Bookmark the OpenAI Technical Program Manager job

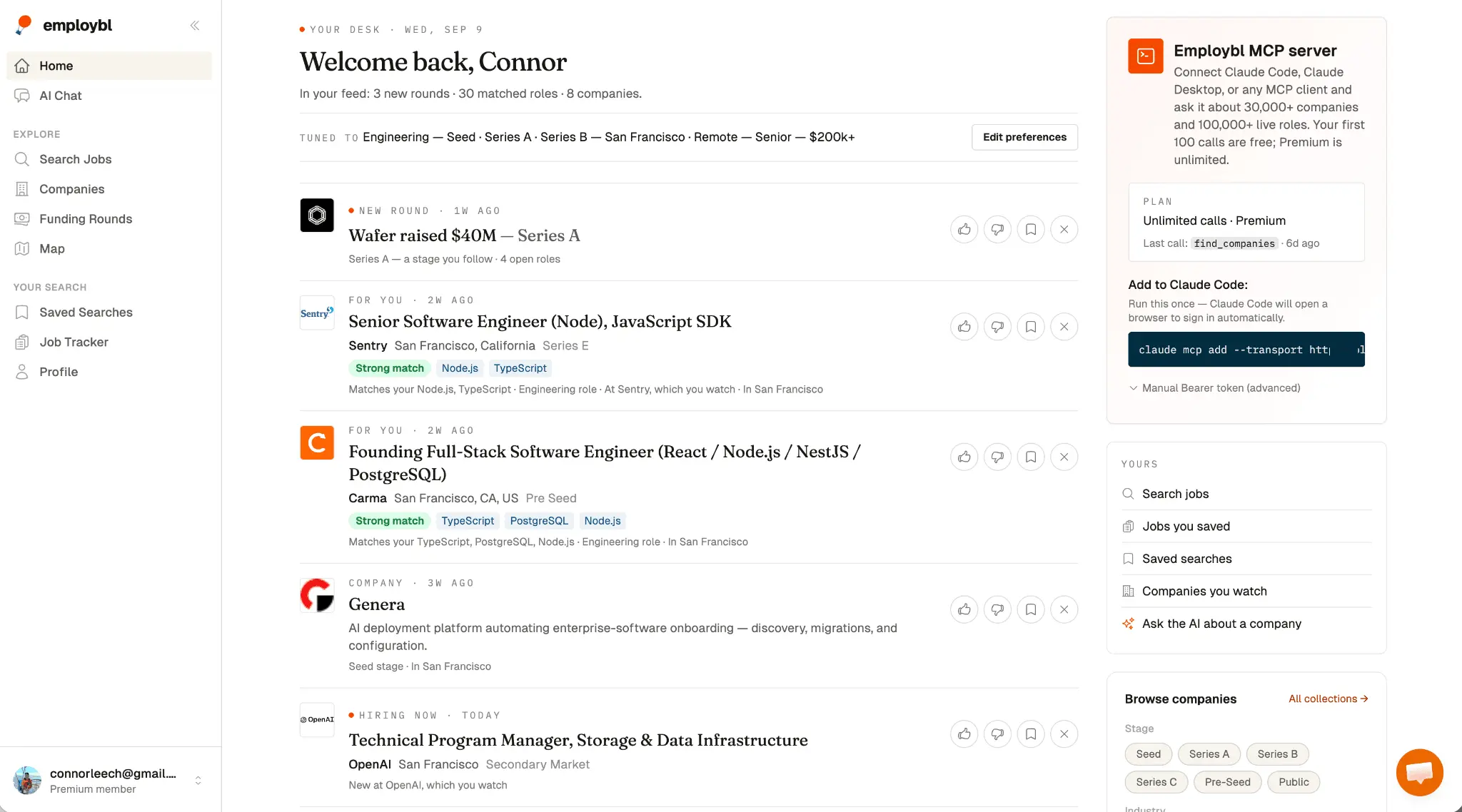pyautogui.click(x=1031, y=734)
